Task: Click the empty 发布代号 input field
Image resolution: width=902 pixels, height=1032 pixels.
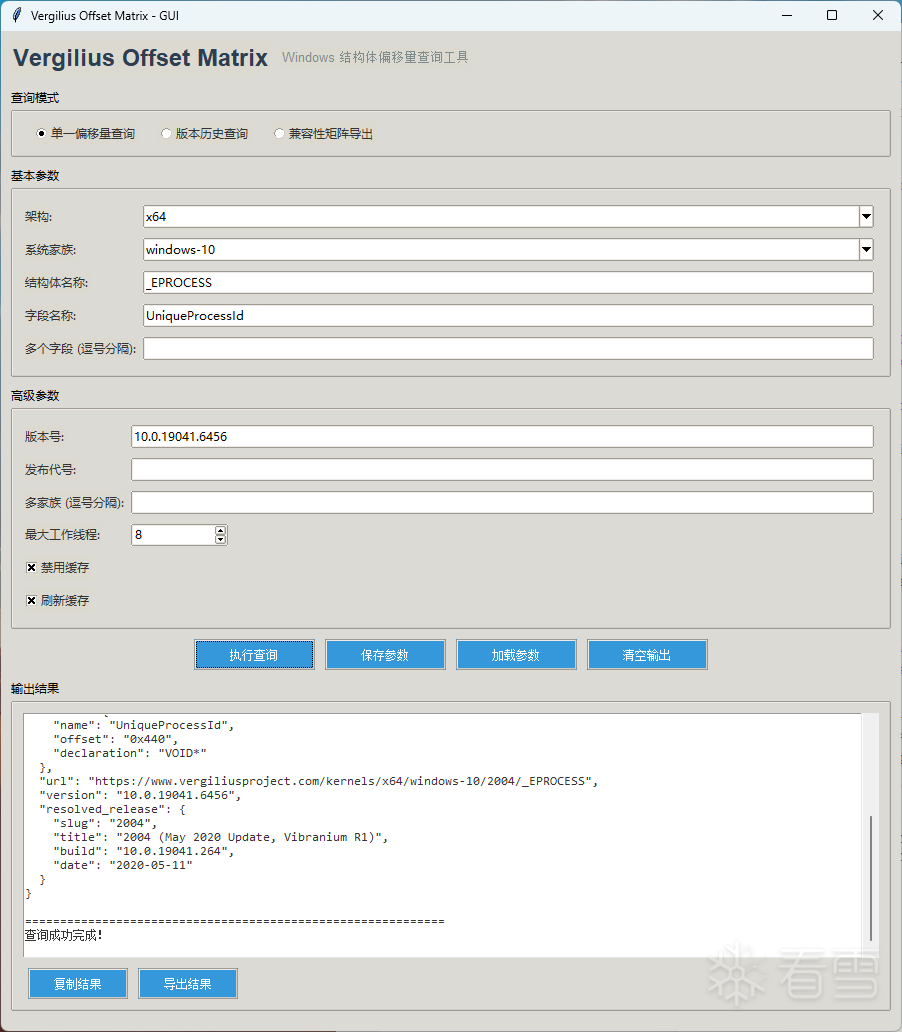Action: click(502, 469)
